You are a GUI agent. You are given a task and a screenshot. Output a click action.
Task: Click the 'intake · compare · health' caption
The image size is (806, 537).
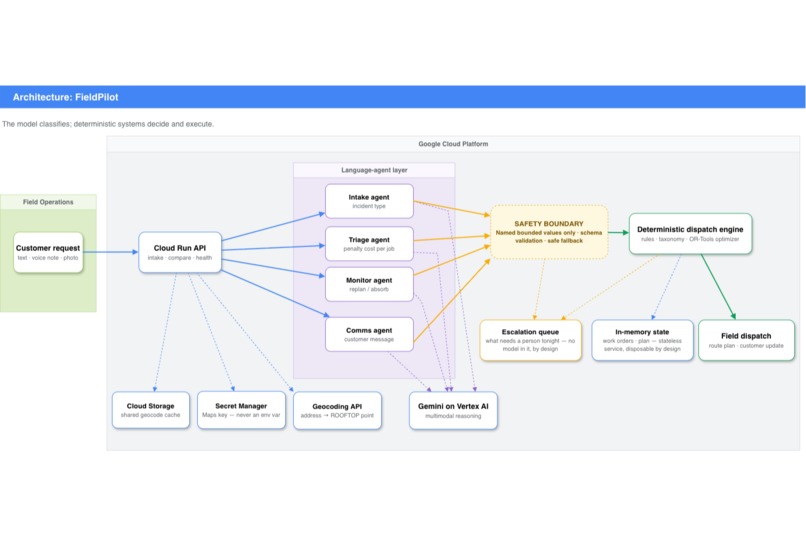click(180, 258)
